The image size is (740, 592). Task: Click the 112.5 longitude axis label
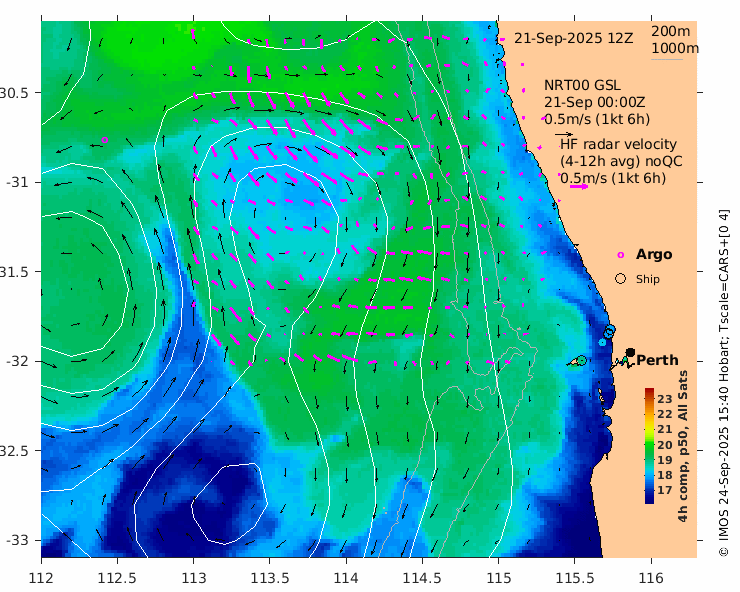[x=117, y=578]
